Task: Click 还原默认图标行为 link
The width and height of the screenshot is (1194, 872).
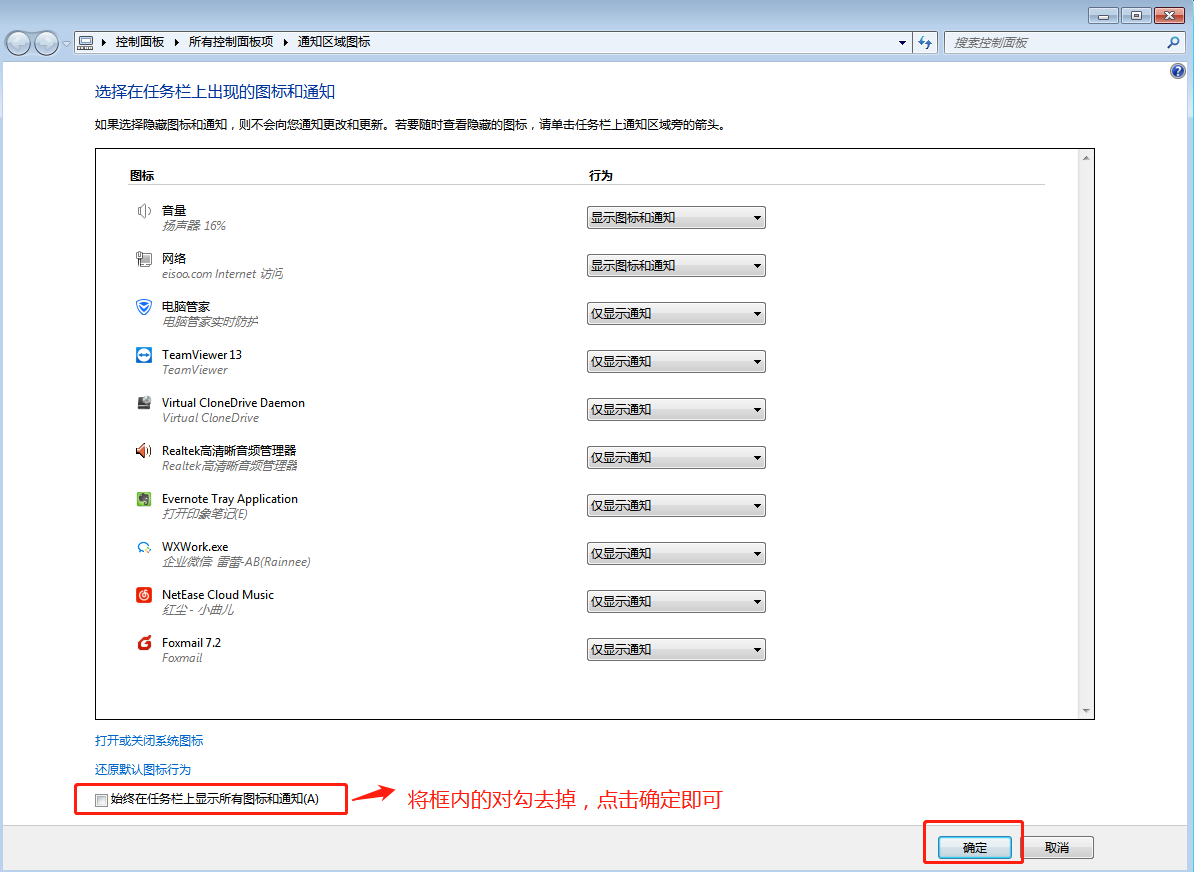Action: click(x=143, y=769)
